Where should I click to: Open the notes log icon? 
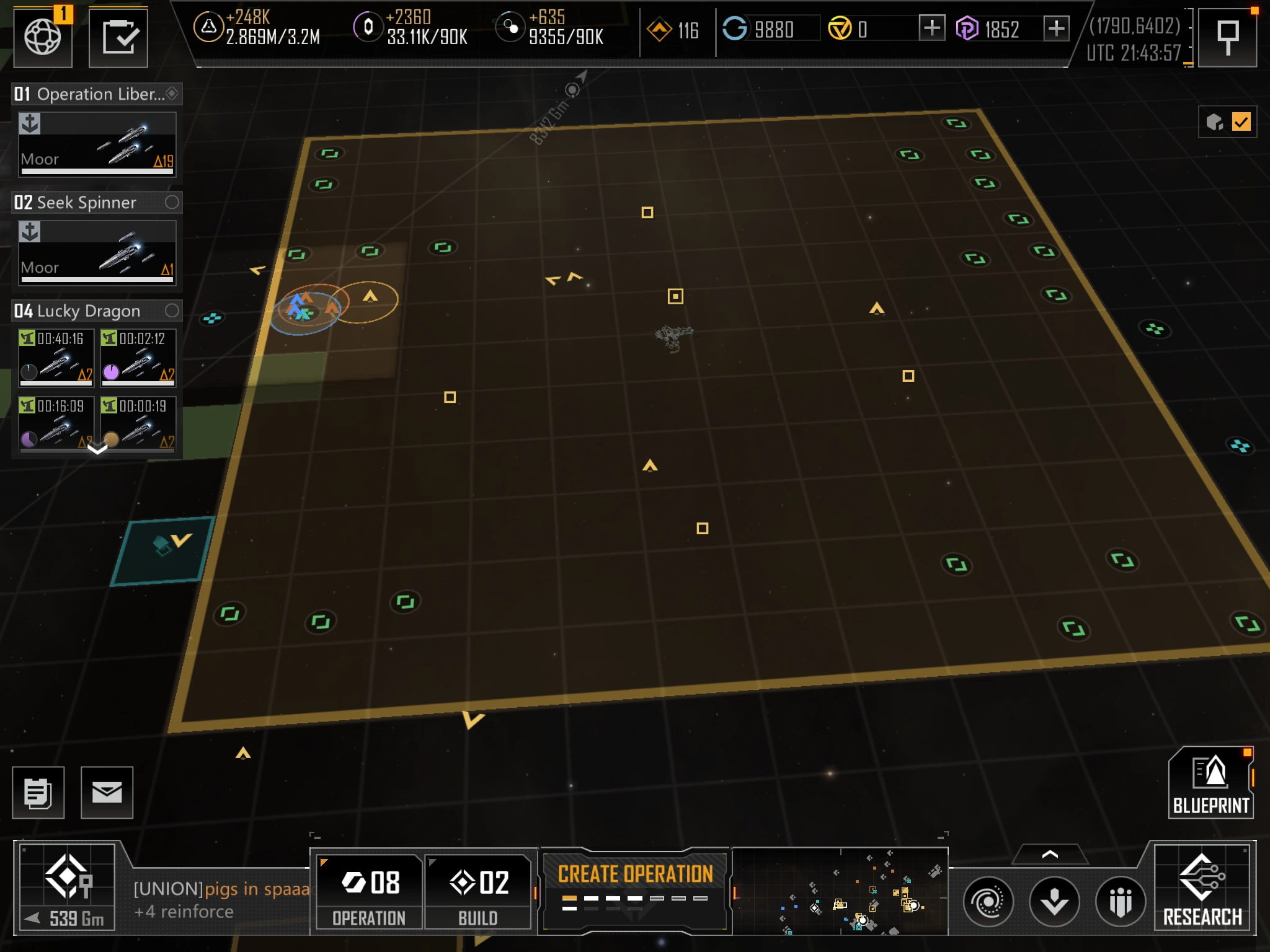click(x=38, y=792)
